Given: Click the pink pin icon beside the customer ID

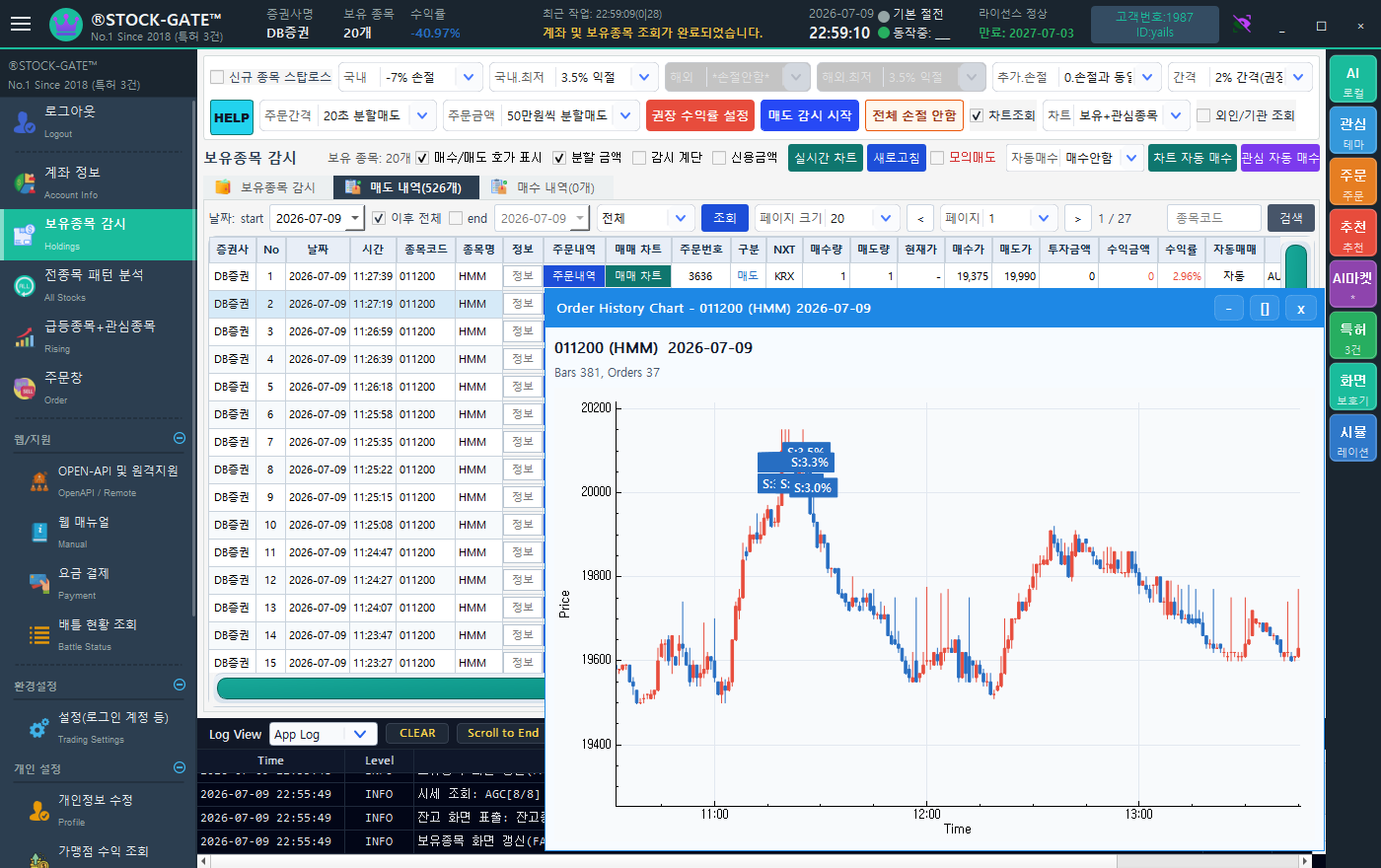Looking at the screenshot, I should [x=1242, y=24].
